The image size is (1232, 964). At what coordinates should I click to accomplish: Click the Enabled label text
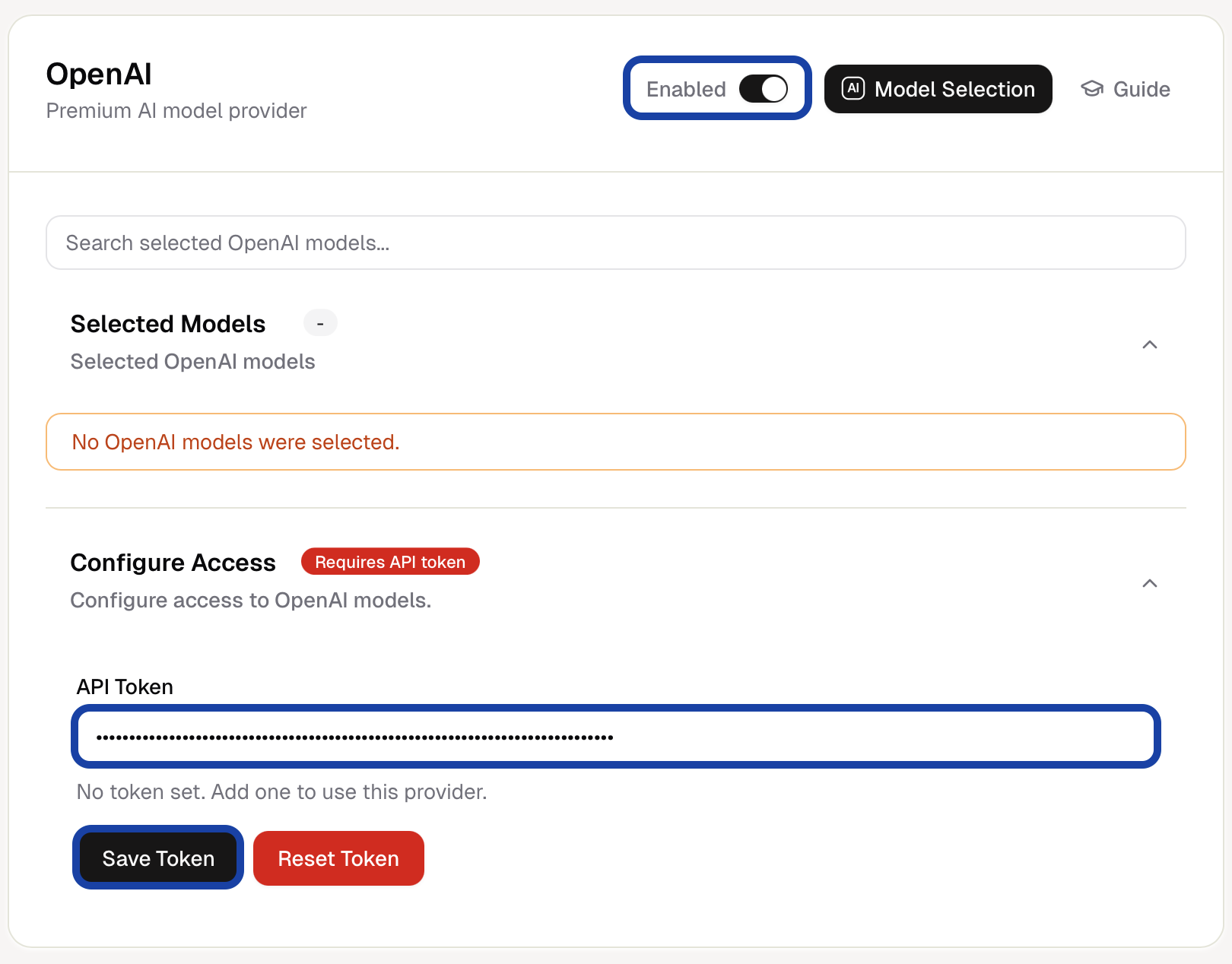[x=686, y=90]
